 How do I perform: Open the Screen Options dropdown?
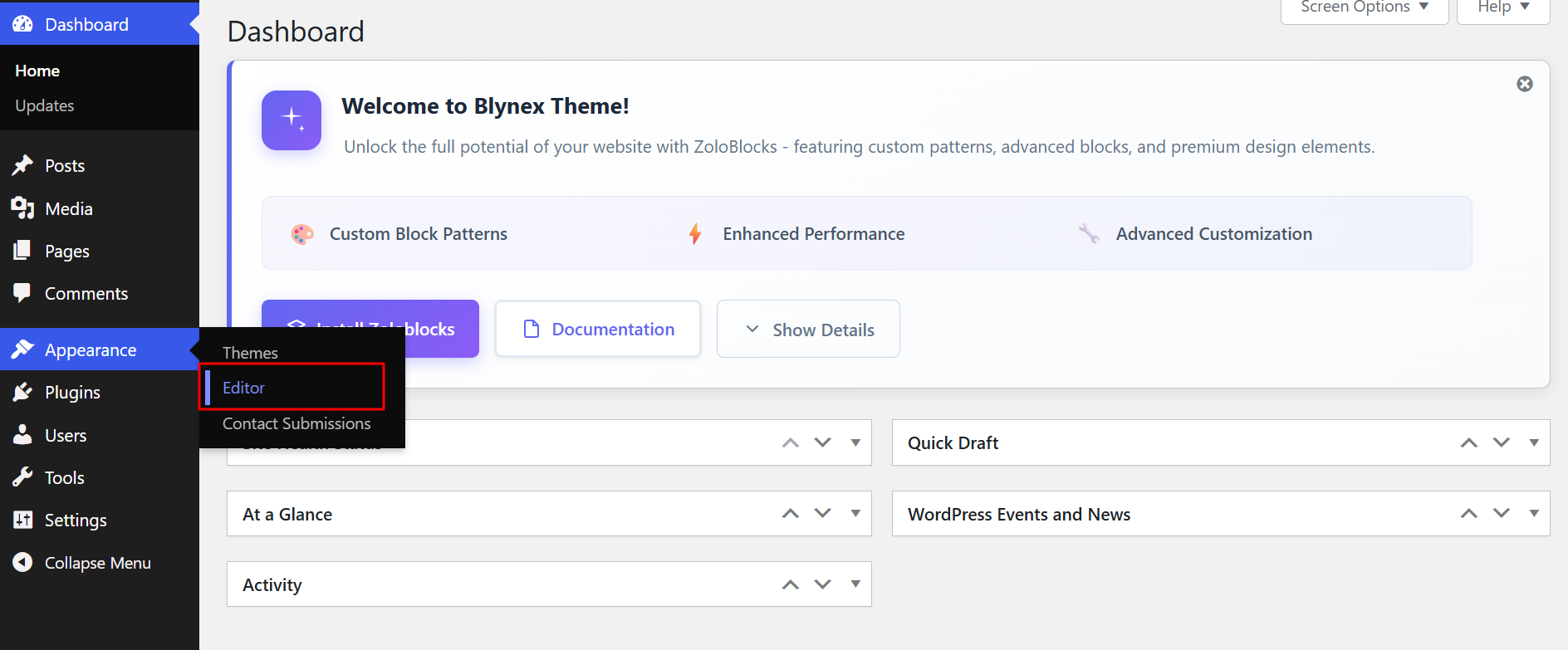click(x=1365, y=8)
